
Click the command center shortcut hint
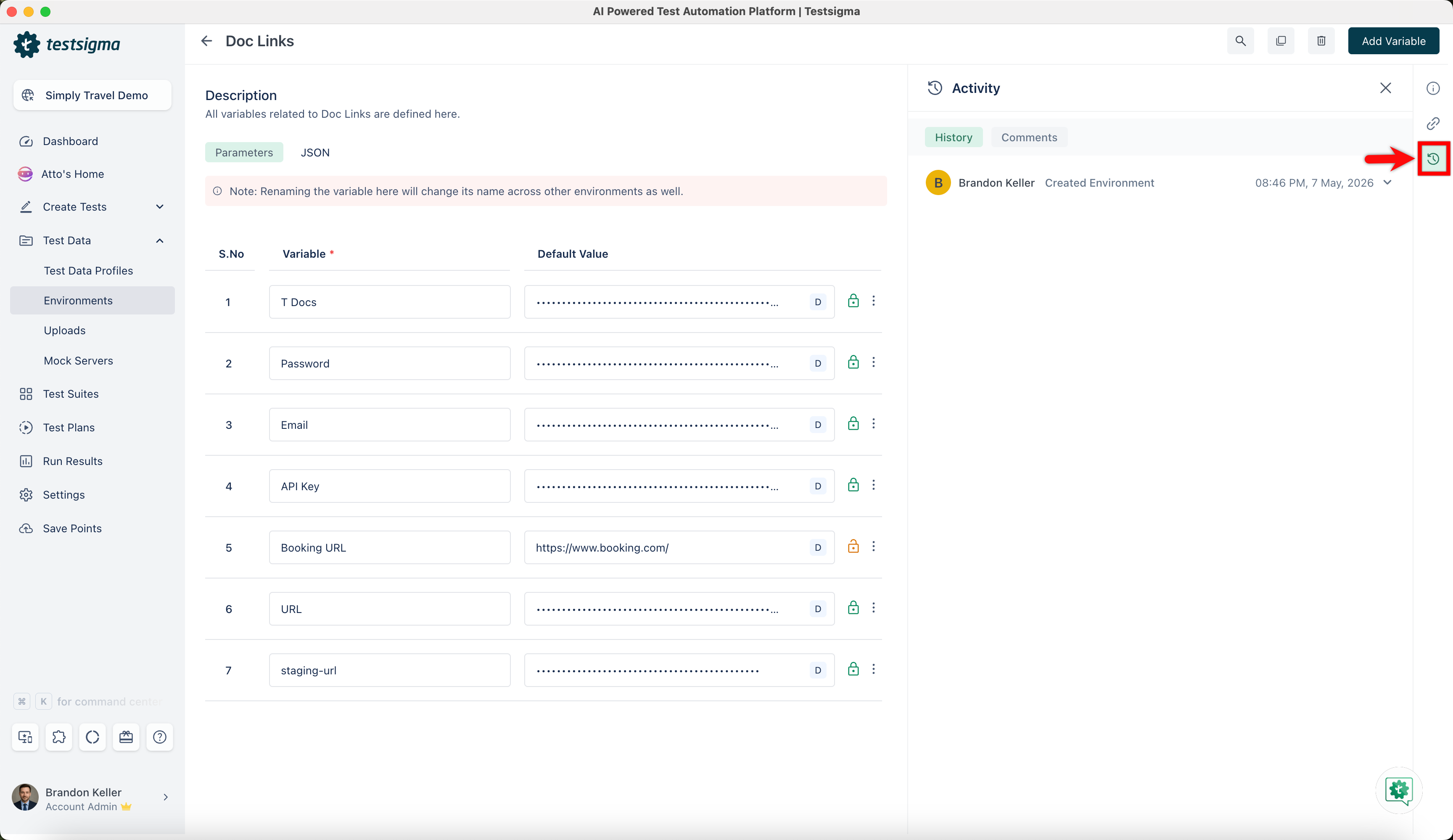pyautogui.click(x=88, y=702)
